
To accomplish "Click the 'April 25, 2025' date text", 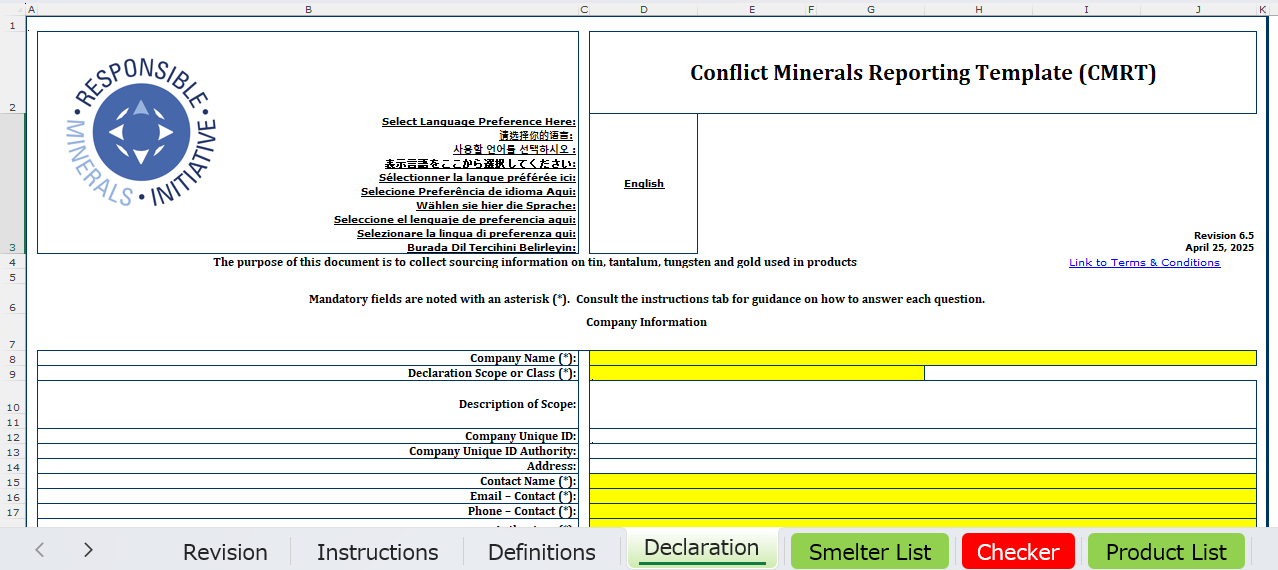I will coord(1219,247).
